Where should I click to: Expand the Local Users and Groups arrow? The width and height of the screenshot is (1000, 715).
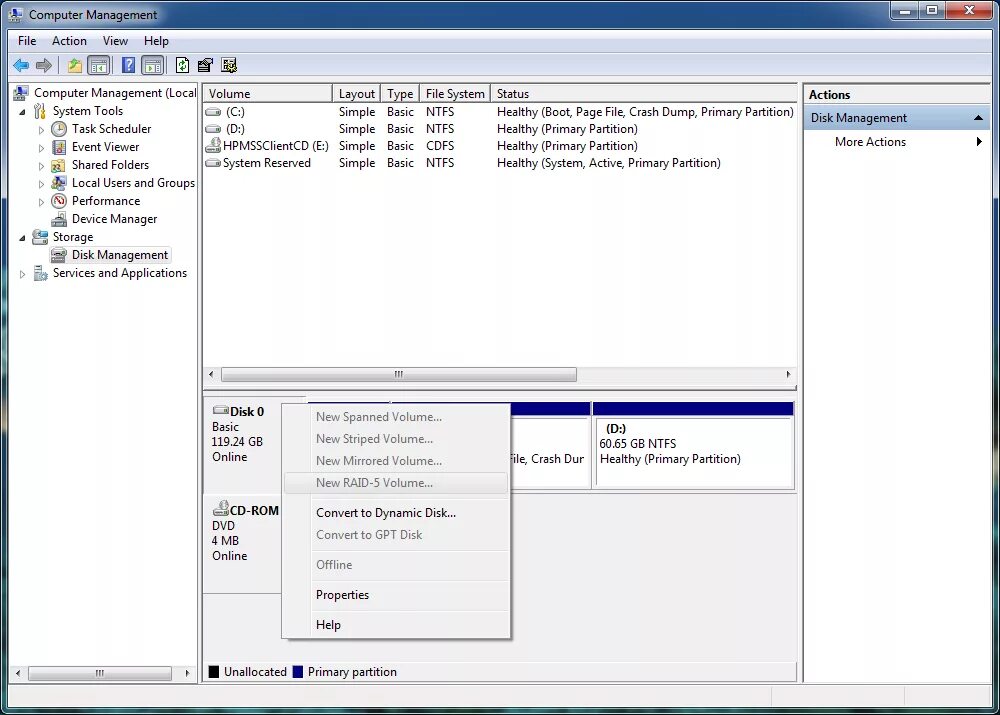pos(41,184)
